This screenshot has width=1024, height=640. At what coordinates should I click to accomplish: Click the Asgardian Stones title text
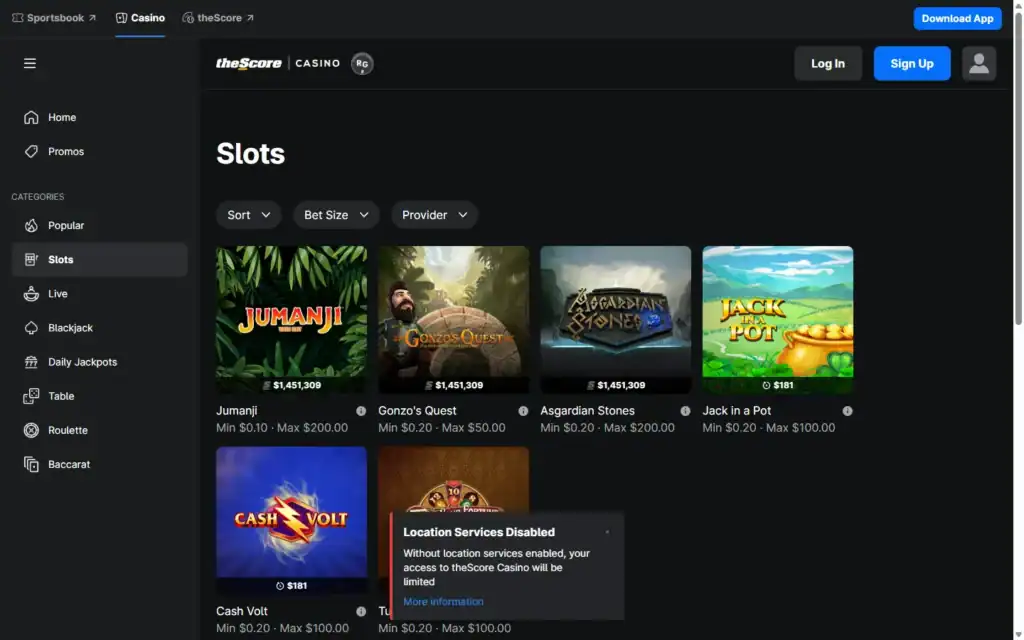pos(587,411)
